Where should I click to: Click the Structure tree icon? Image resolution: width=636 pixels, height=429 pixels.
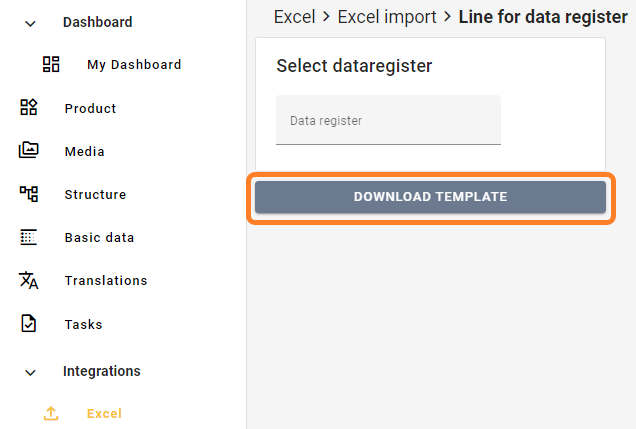click(29, 194)
